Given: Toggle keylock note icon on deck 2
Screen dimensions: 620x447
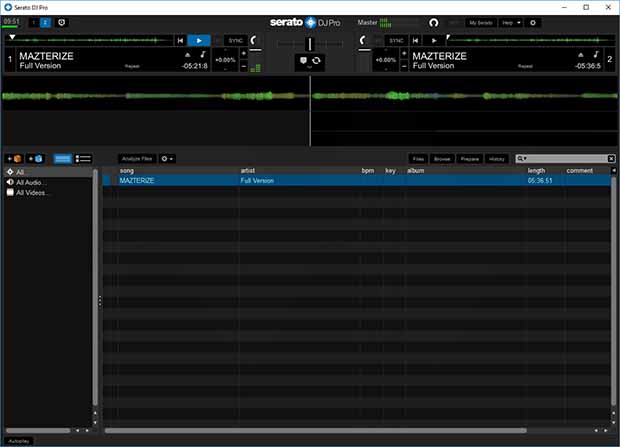Looking at the screenshot, I should pos(595,54).
